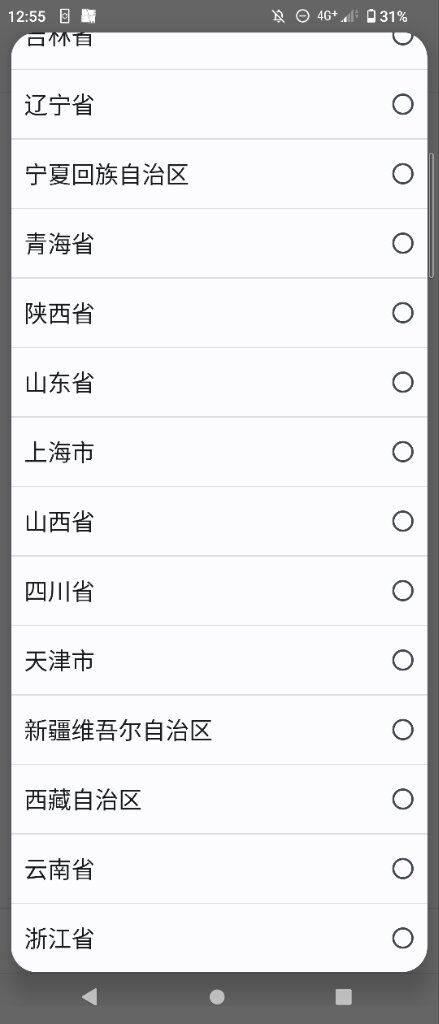Viewport: 439px width, 1024px height.
Task: Choose the 新疆维吾尔自治区 list item
Action: (220, 730)
